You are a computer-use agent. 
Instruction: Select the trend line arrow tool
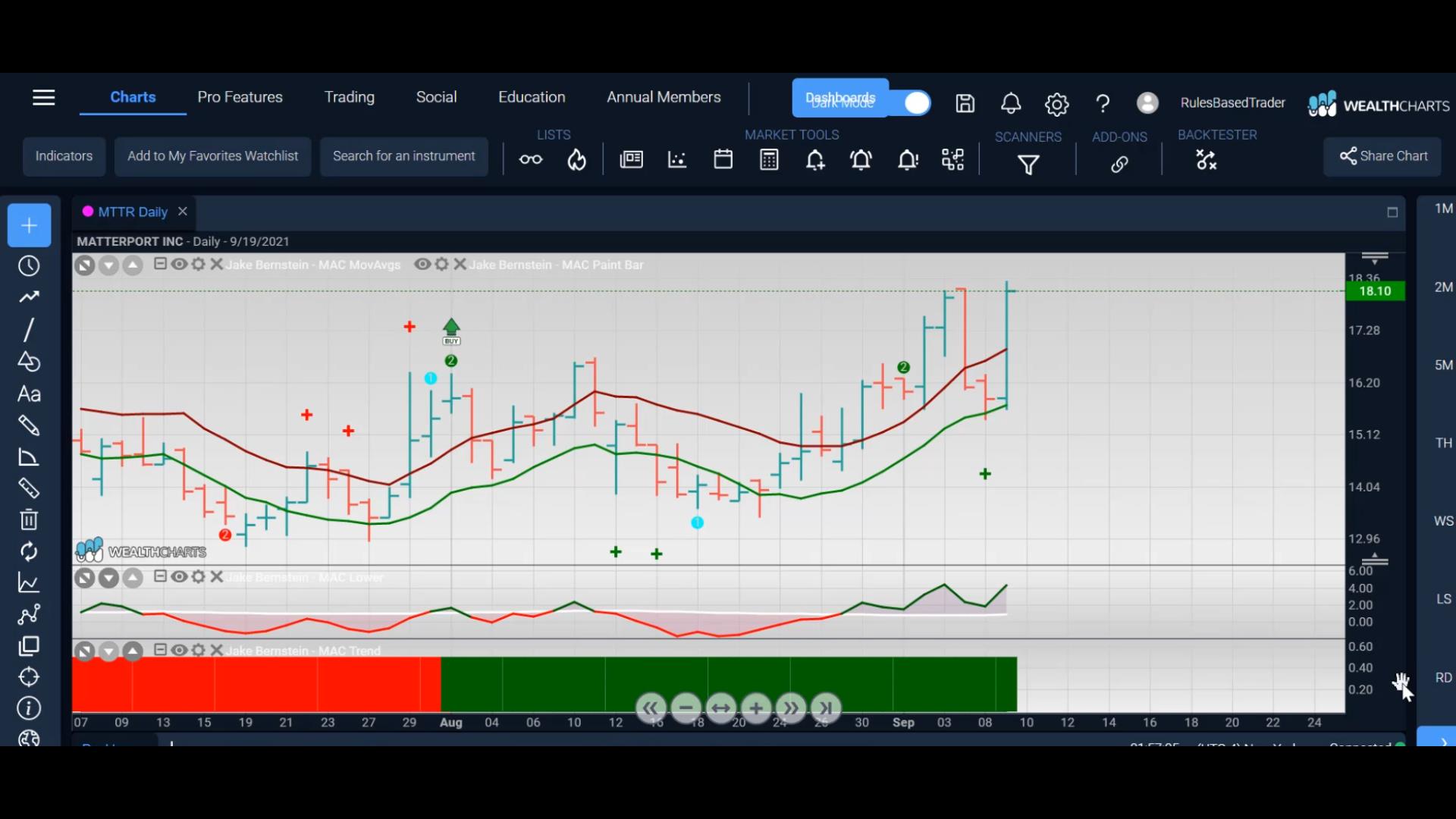[29, 297]
